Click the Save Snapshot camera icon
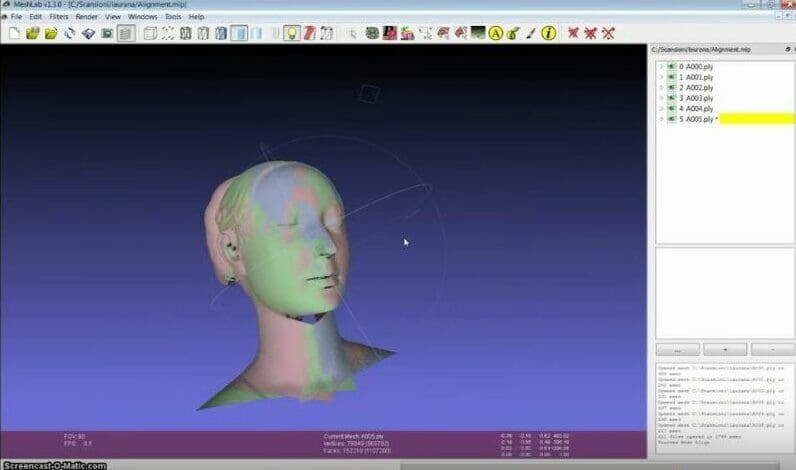This screenshot has height=470, width=796. [106, 33]
